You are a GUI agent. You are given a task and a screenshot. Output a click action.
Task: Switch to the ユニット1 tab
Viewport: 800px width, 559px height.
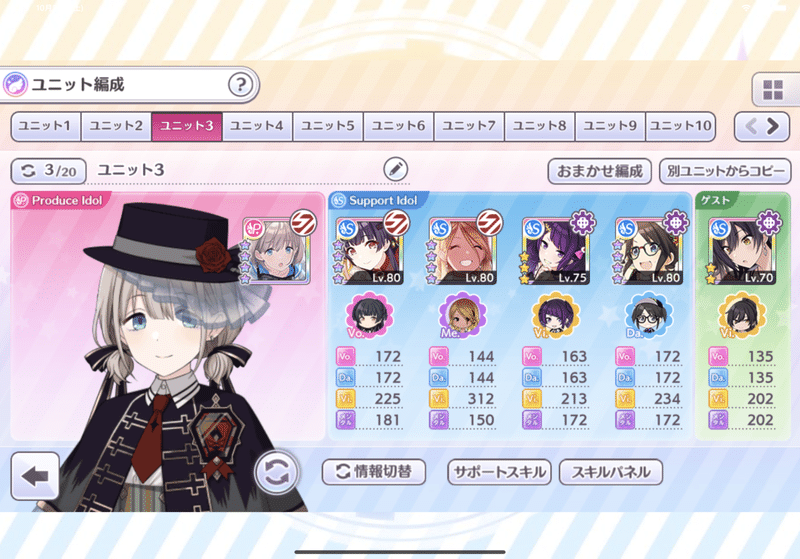click(x=46, y=126)
